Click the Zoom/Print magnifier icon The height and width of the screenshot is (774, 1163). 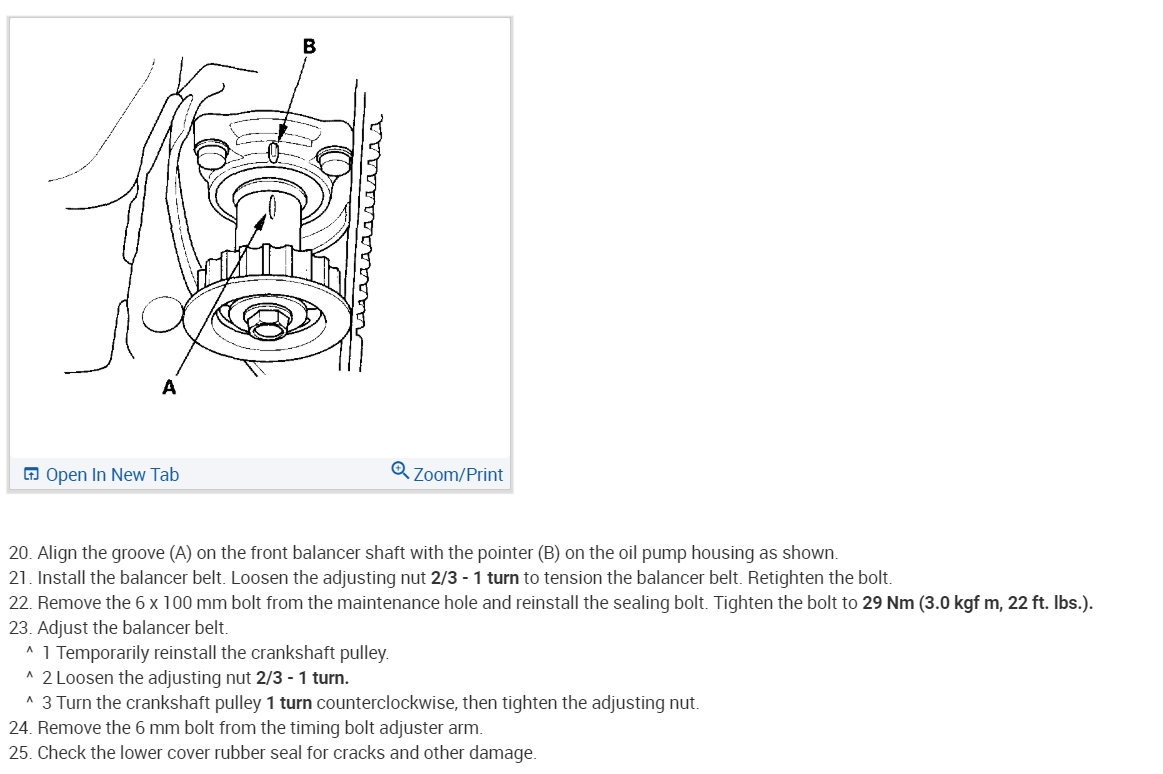point(400,471)
